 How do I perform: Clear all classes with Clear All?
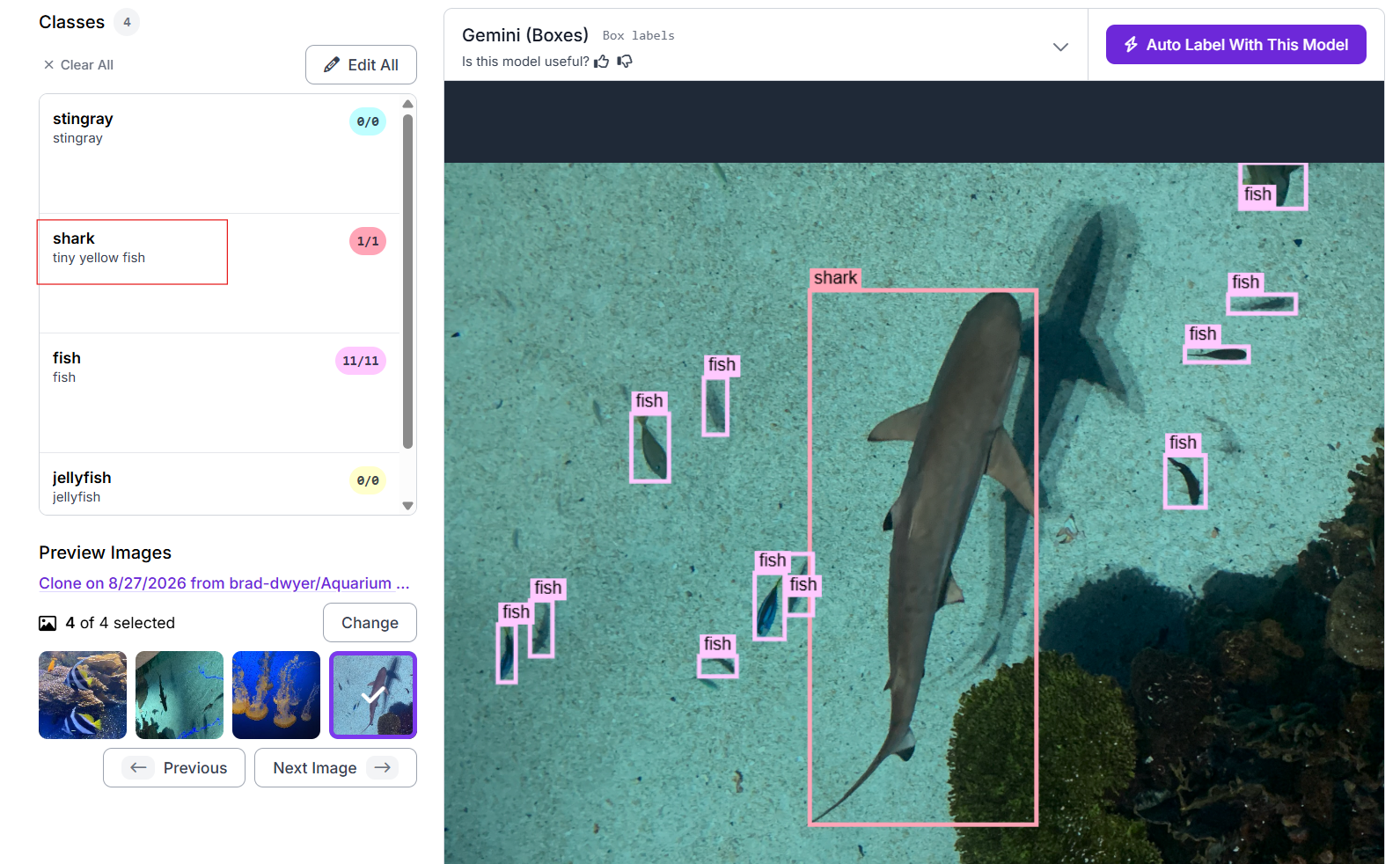[78, 65]
